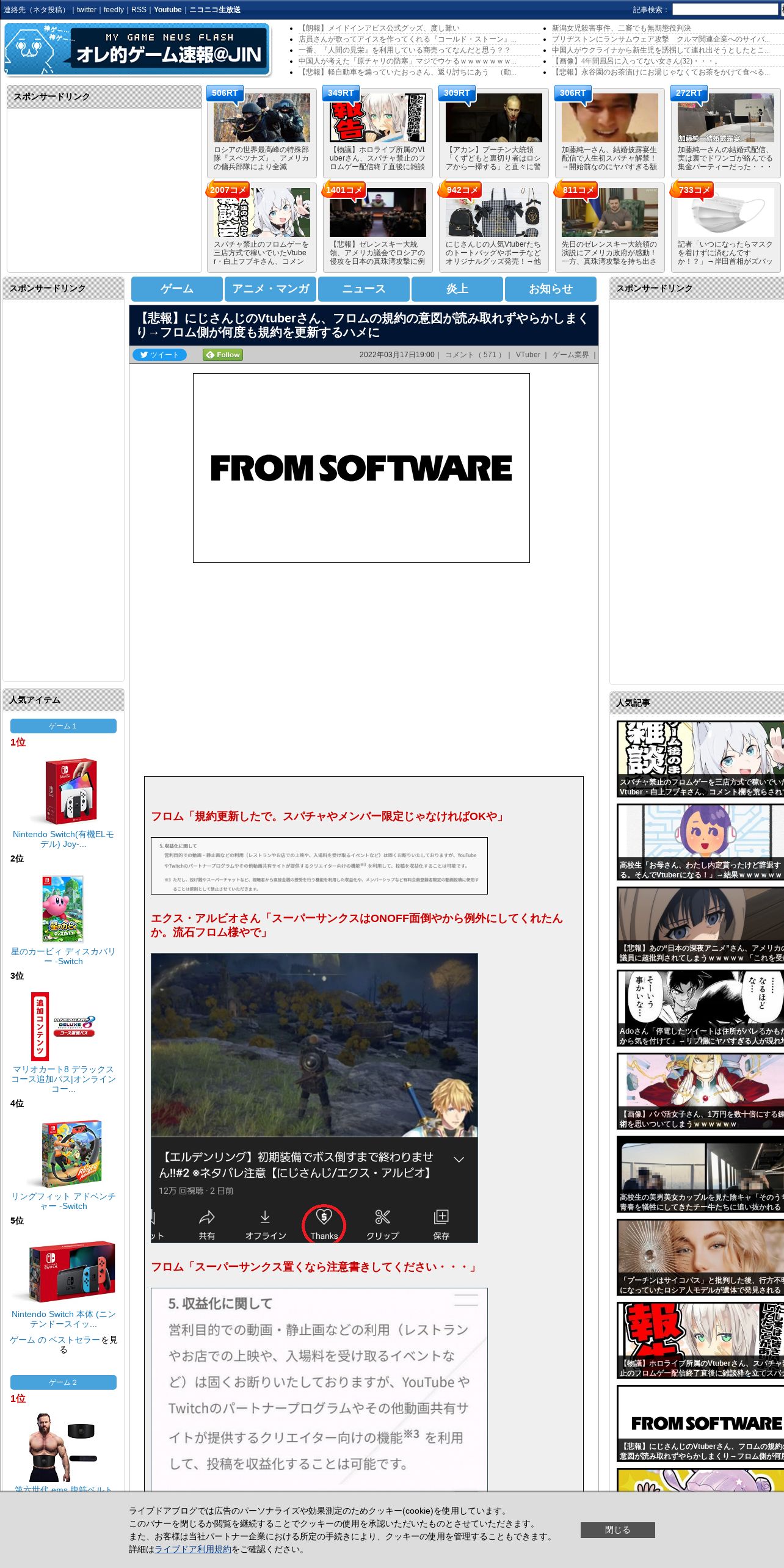
Task: Focus the 記事検索 search field
Action: click(x=724, y=10)
